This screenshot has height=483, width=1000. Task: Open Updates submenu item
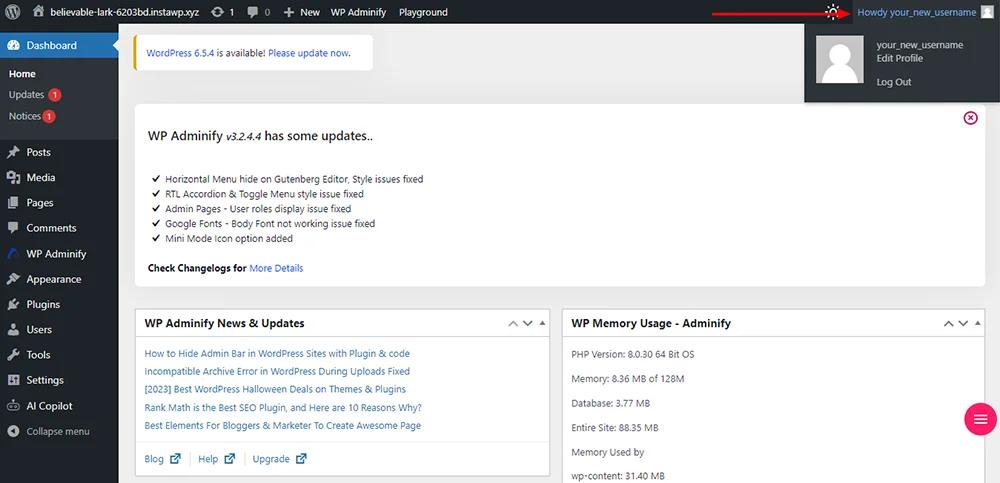point(26,94)
